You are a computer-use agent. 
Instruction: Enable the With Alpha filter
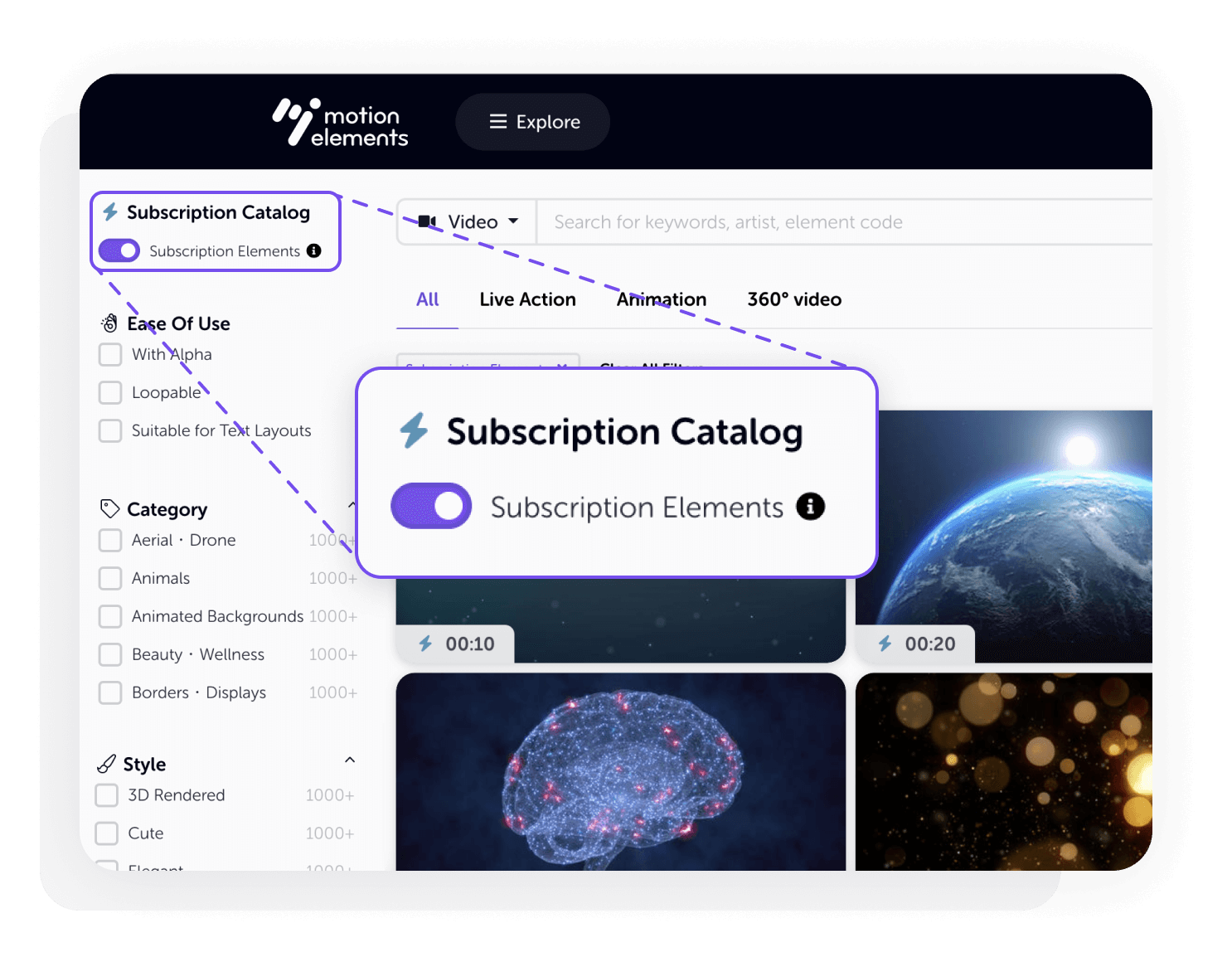point(109,354)
